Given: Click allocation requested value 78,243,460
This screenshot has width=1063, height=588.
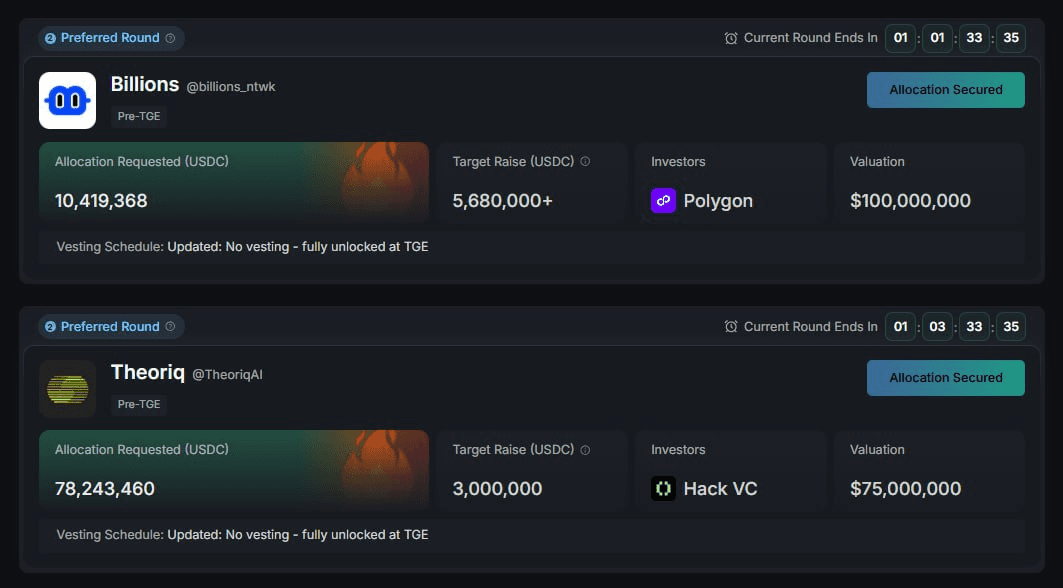Looking at the screenshot, I should [104, 488].
